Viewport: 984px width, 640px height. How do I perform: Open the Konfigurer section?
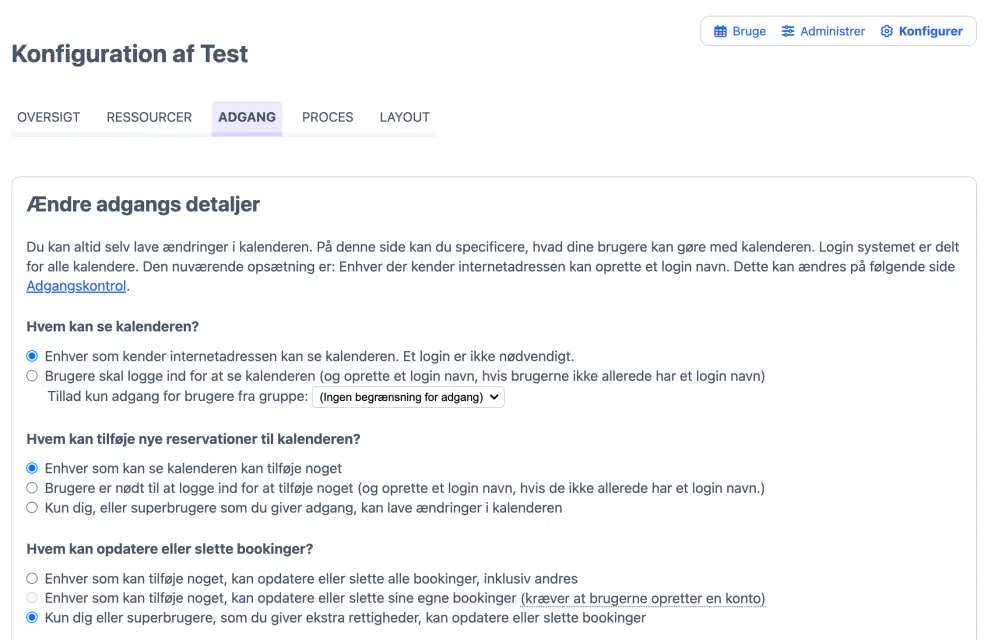pos(930,31)
